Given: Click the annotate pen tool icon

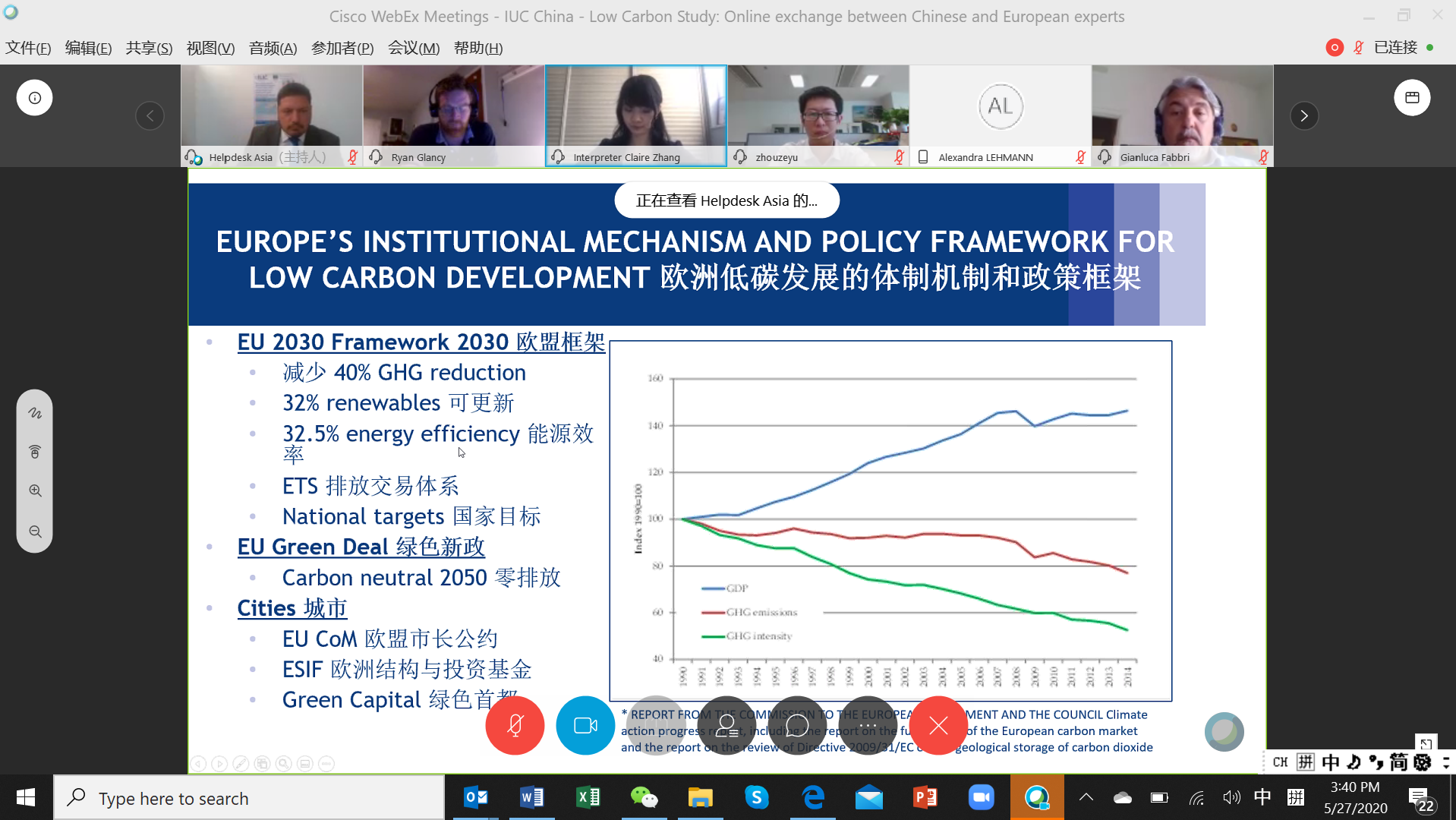Looking at the screenshot, I should coord(35,413).
